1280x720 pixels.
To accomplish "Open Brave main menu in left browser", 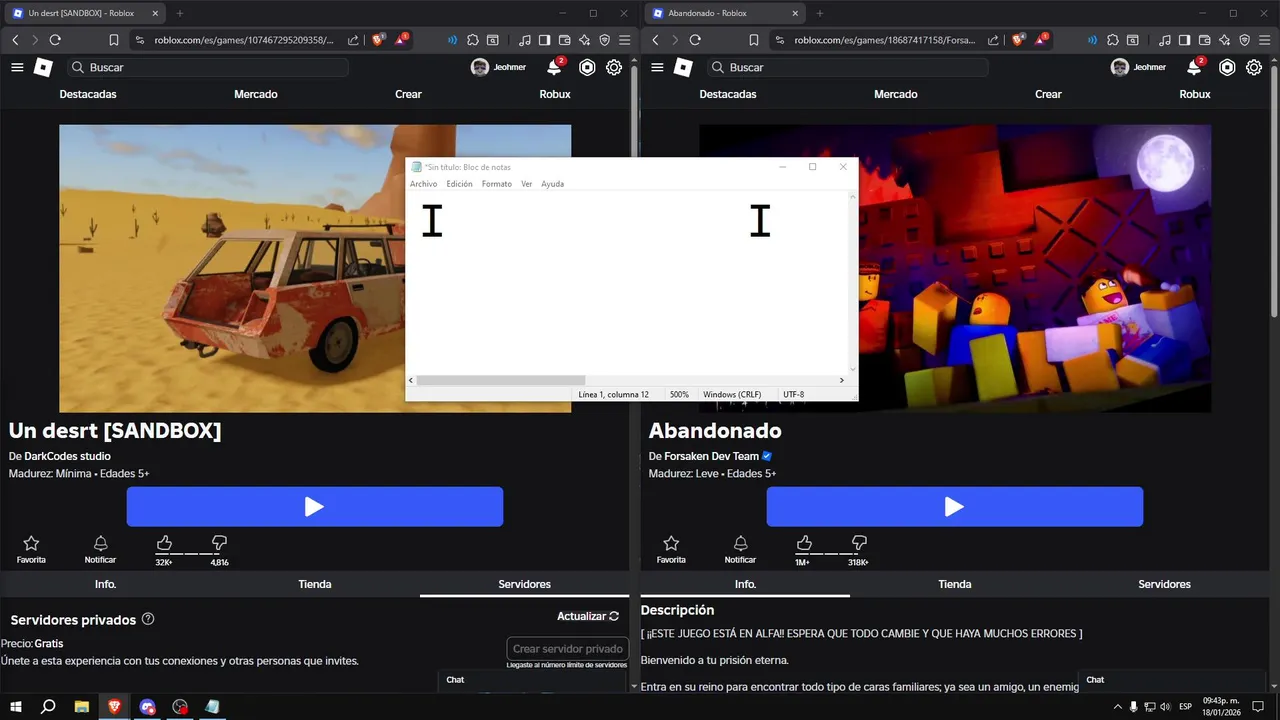I will tap(624, 40).
